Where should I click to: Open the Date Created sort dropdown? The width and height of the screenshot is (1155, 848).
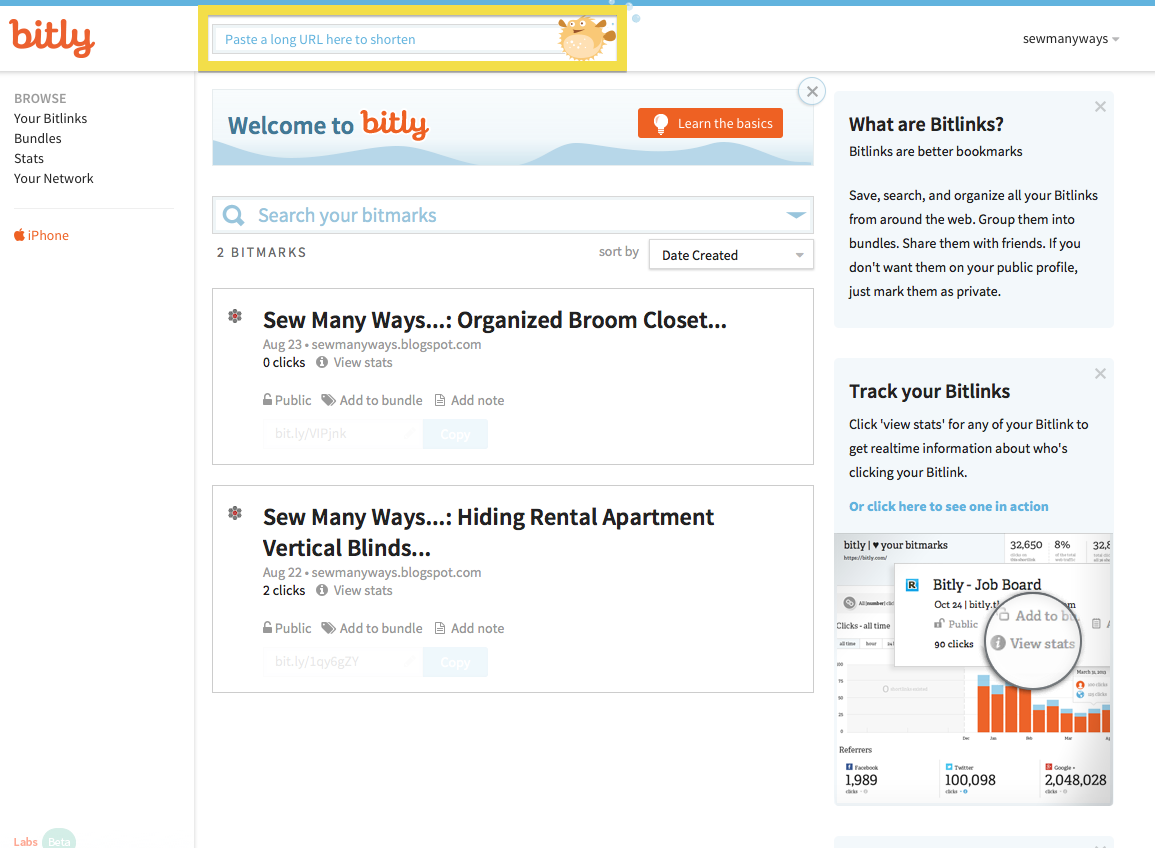tap(731, 255)
